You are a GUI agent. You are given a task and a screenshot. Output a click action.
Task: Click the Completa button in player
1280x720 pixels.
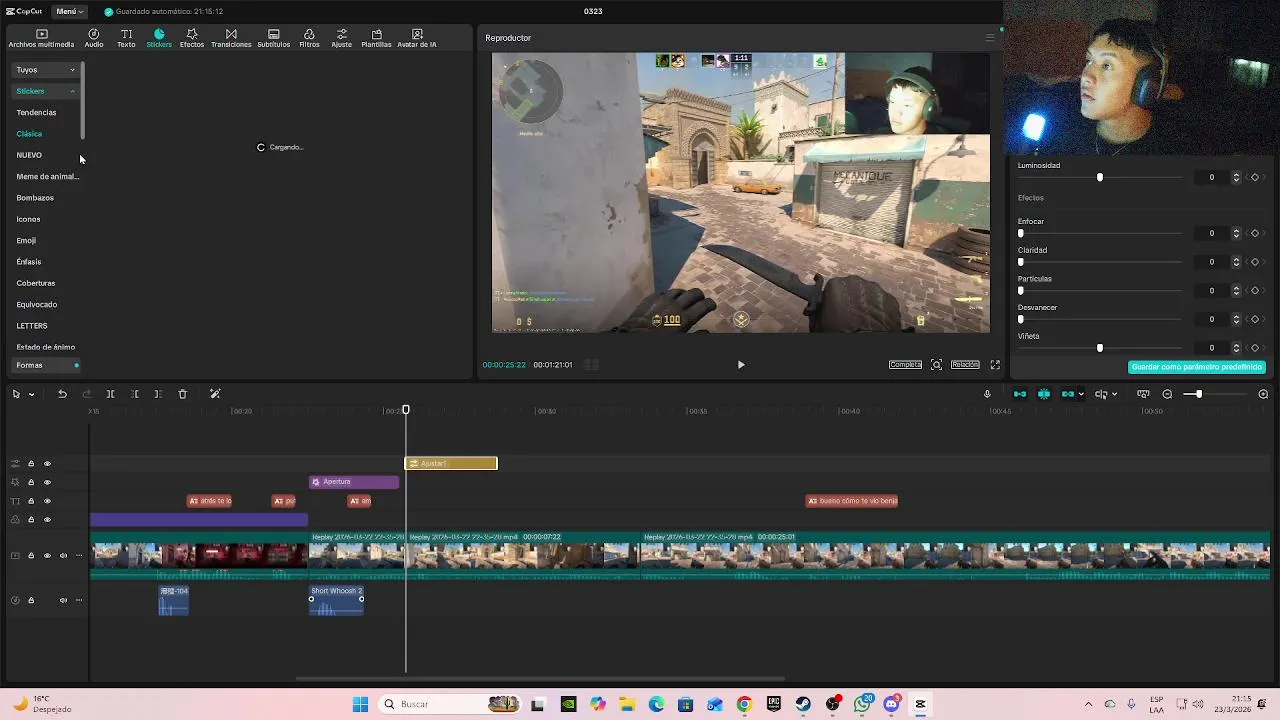pyautogui.click(x=905, y=365)
